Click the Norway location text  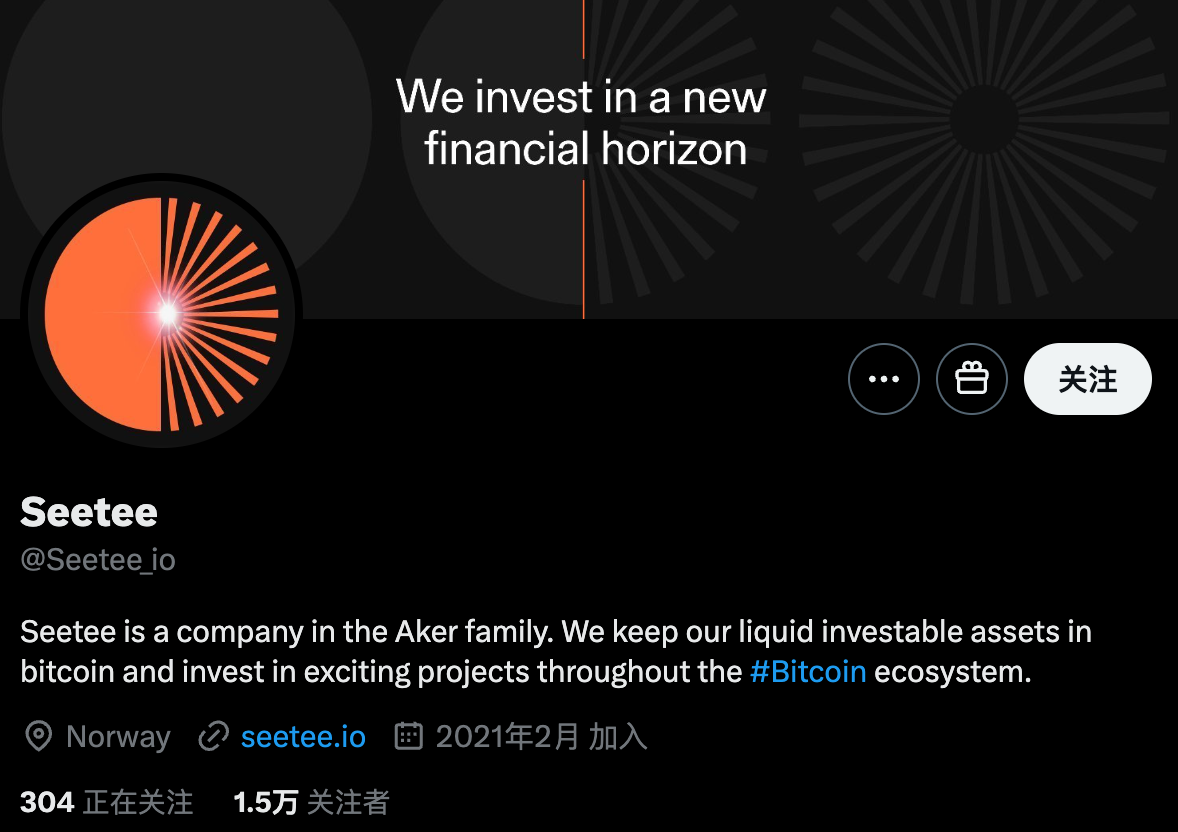[x=118, y=738]
